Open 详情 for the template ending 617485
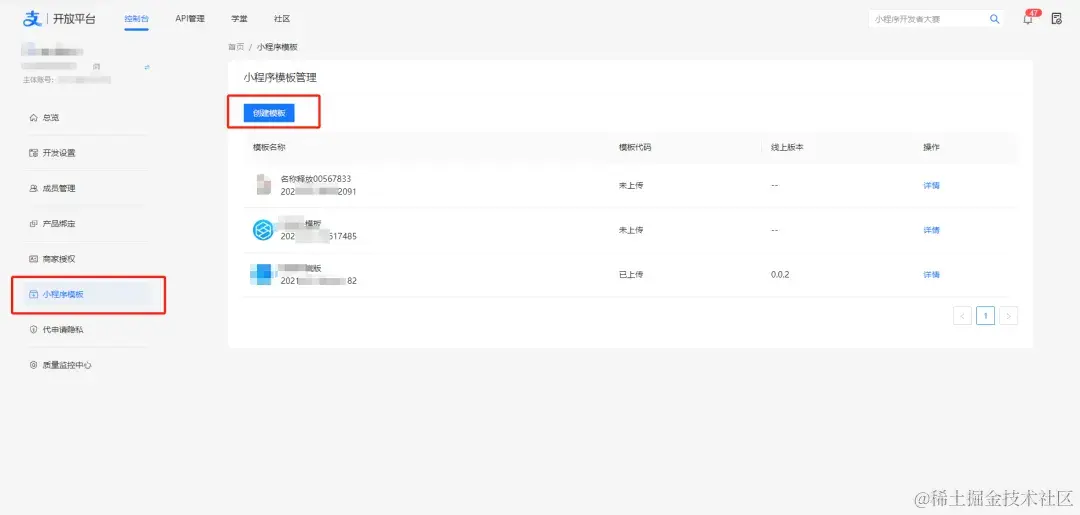 click(931, 230)
